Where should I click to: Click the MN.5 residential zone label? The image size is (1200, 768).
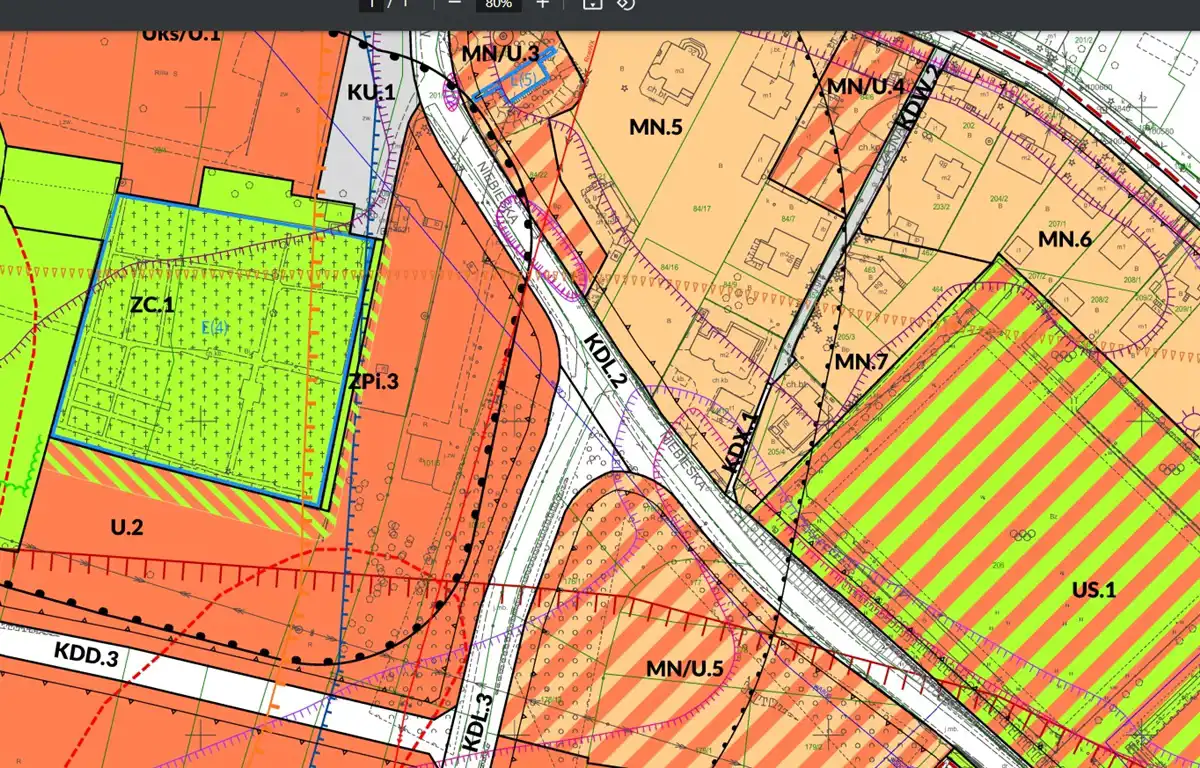(656, 126)
